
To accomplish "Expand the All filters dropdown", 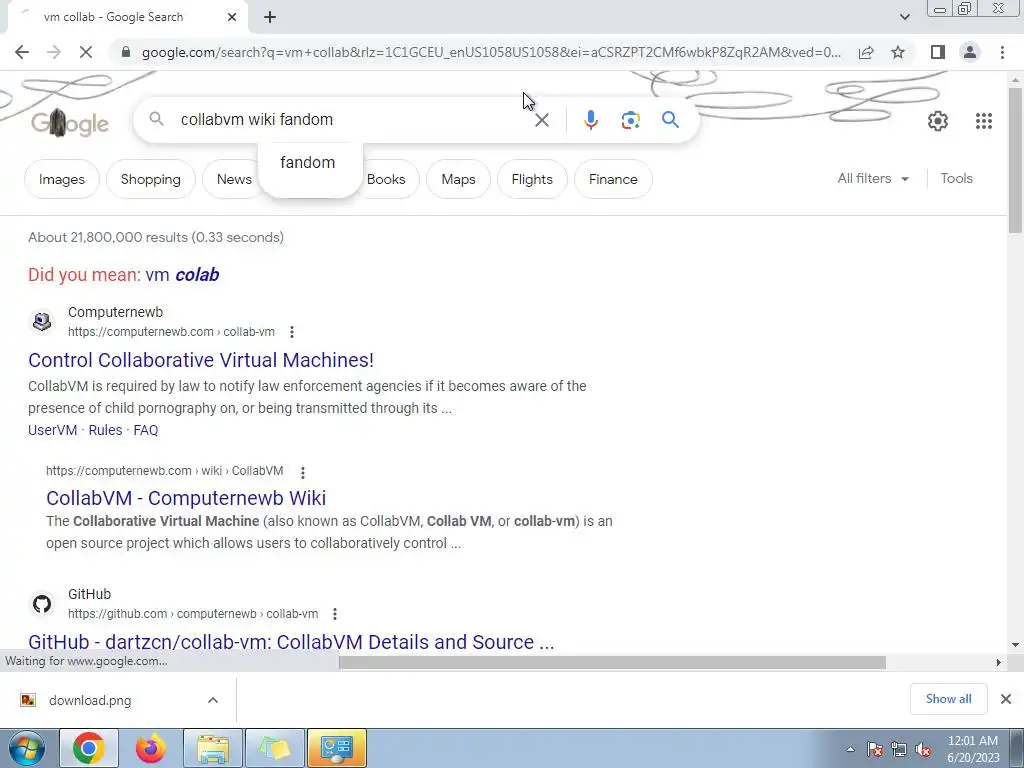I will click(x=873, y=178).
